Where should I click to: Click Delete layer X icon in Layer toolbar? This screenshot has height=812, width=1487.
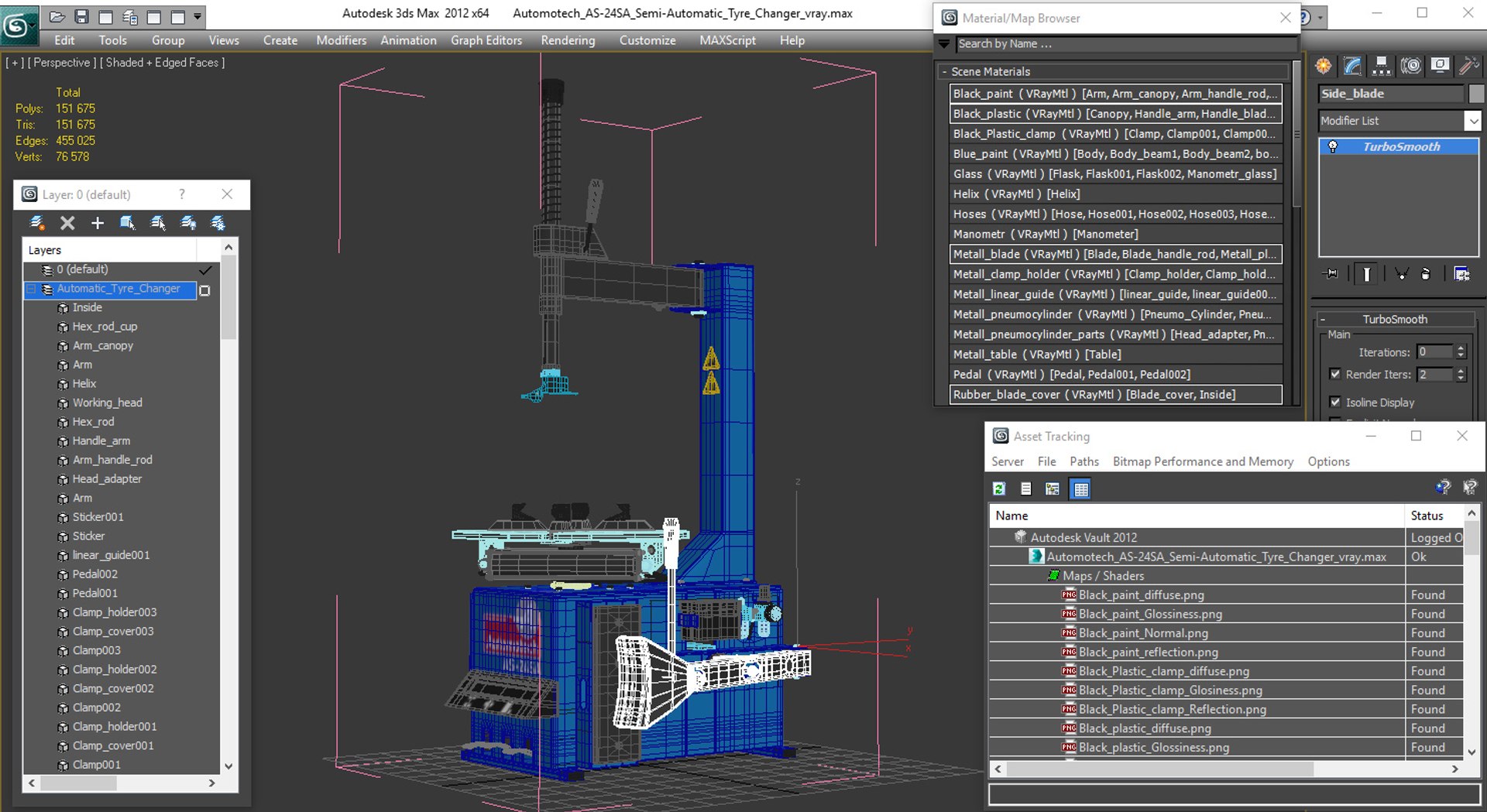pyautogui.click(x=67, y=224)
